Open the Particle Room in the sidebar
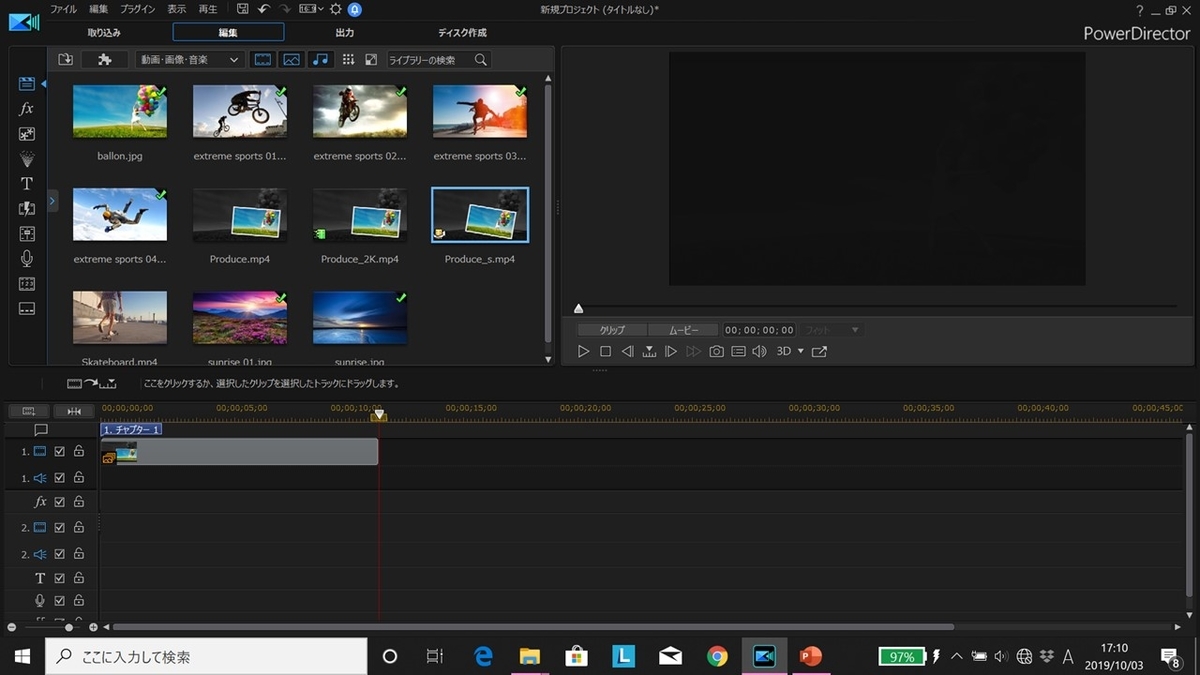The image size is (1200, 675). coord(27,159)
